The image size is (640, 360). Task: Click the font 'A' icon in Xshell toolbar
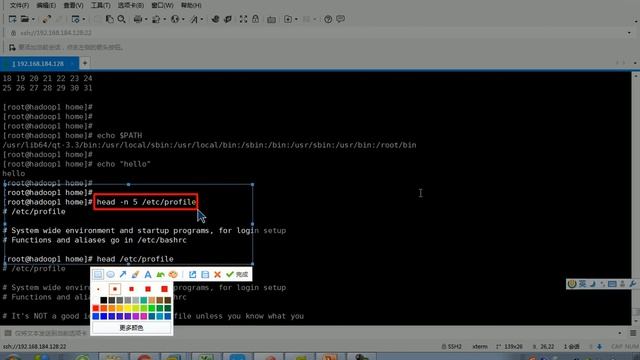(193, 19)
